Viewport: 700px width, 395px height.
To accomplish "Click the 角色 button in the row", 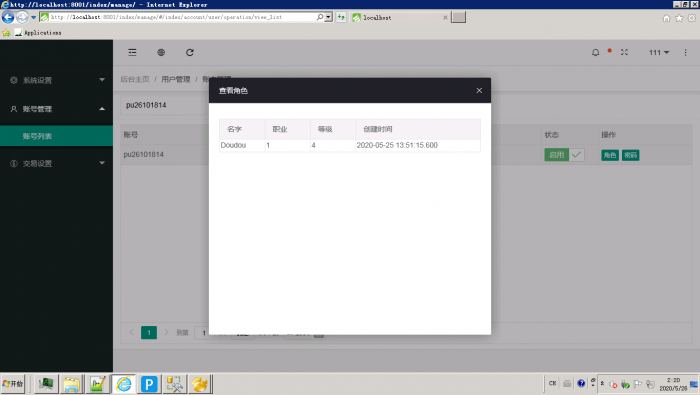I will (610, 155).
